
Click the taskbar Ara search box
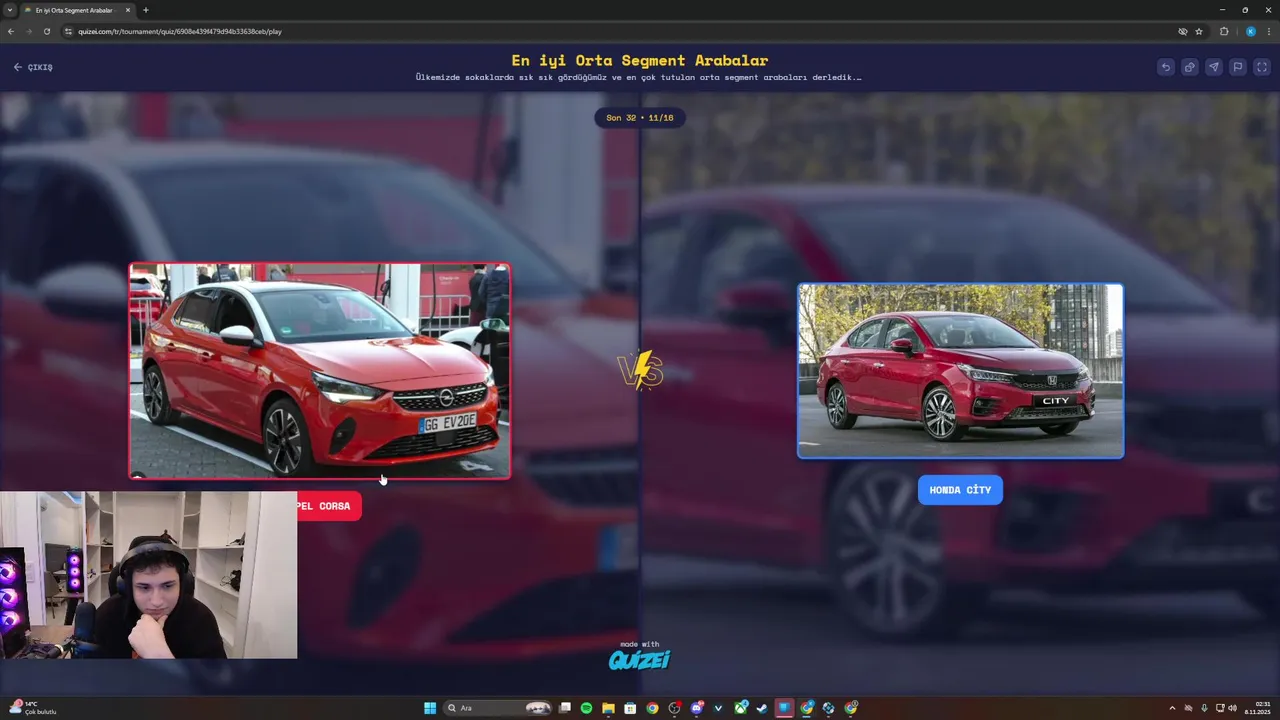point(500,708)
